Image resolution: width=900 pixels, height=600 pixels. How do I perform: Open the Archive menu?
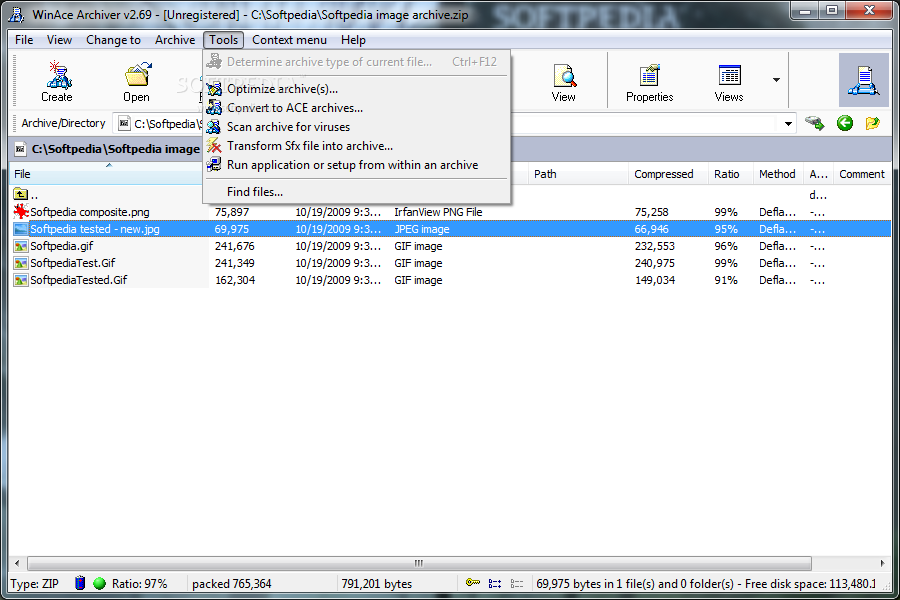[x=175, y=40]
